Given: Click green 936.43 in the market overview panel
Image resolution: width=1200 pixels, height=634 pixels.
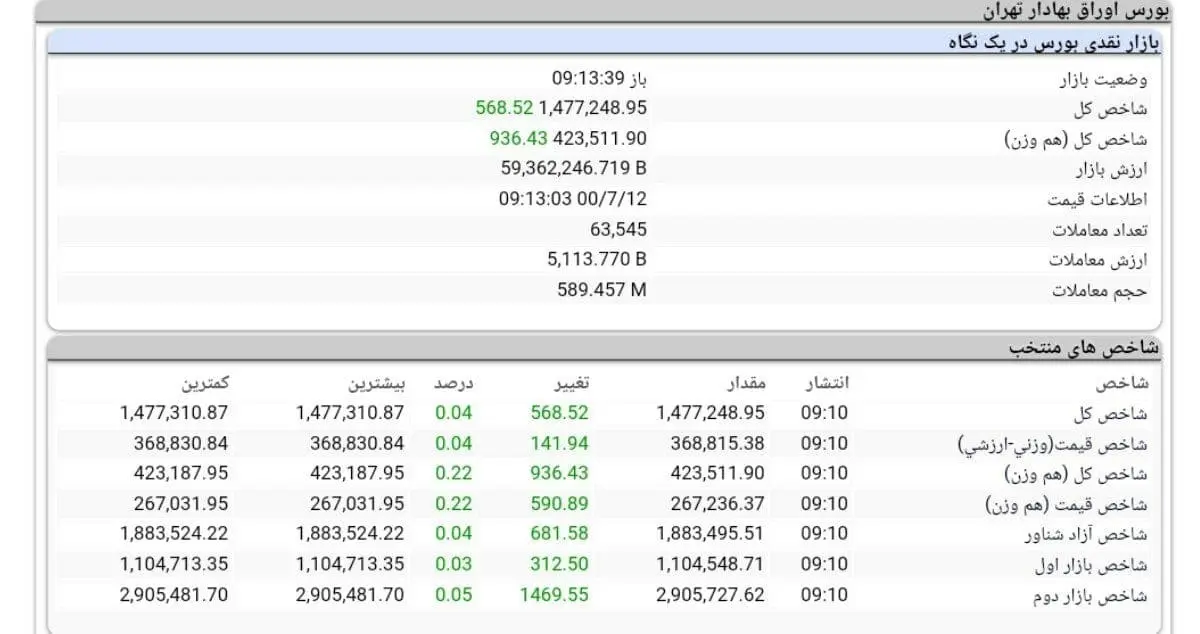Looking at the screenshot, I should pyautogui.click(x=518, y=138).
